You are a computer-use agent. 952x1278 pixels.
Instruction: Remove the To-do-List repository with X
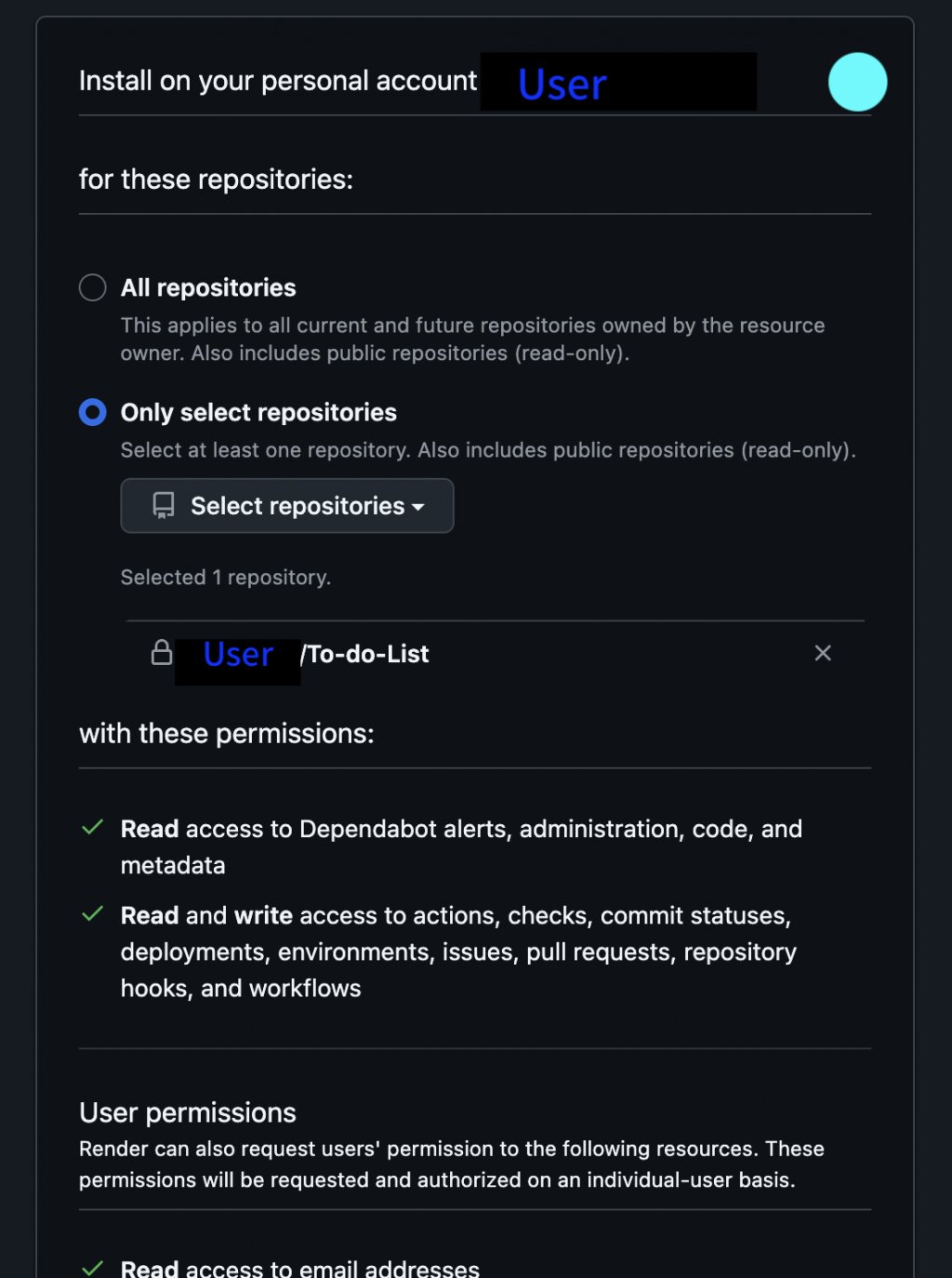click(x=823, y=653)
